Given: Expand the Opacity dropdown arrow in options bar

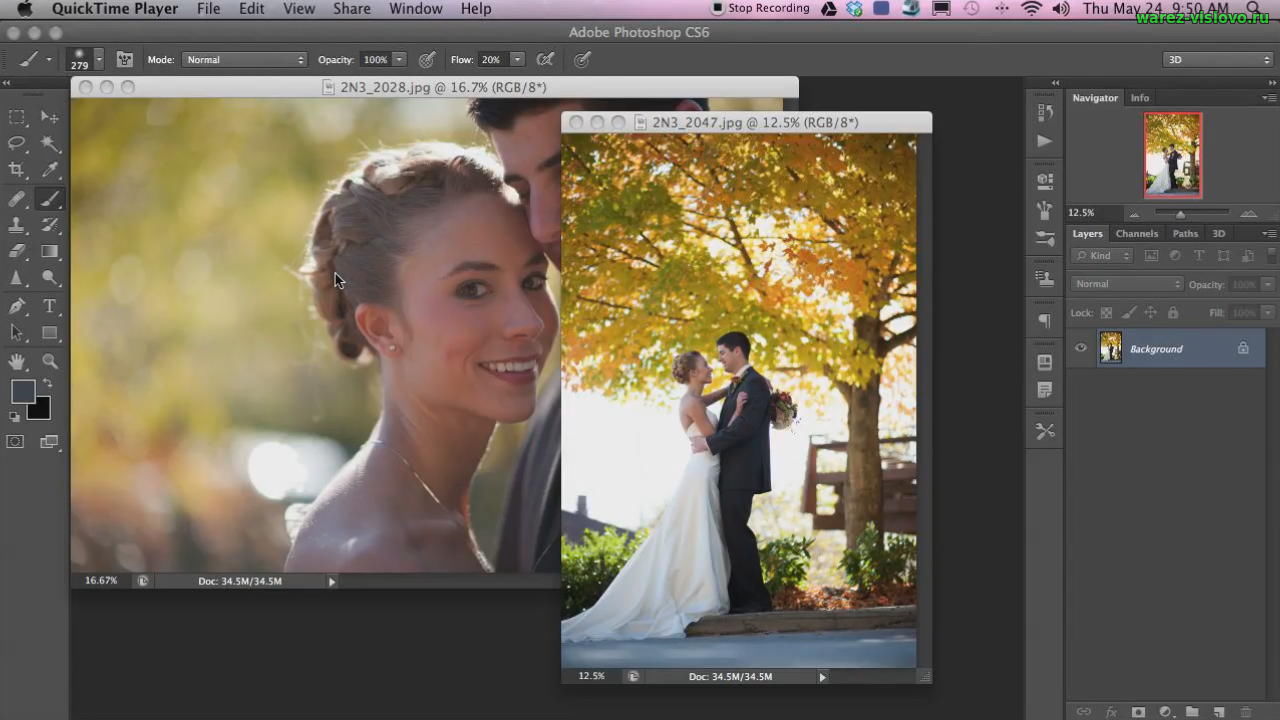Looking at the screenshot, I should pos(399,60).
